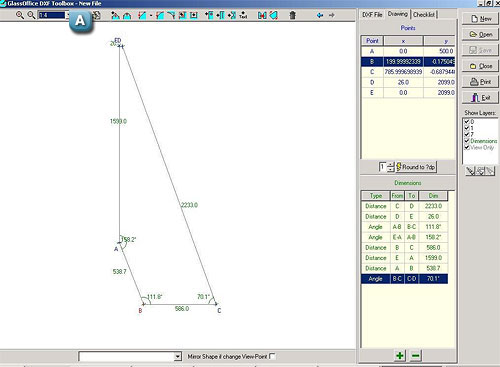Click the zoom in magnifier icon

pos(20,15)
